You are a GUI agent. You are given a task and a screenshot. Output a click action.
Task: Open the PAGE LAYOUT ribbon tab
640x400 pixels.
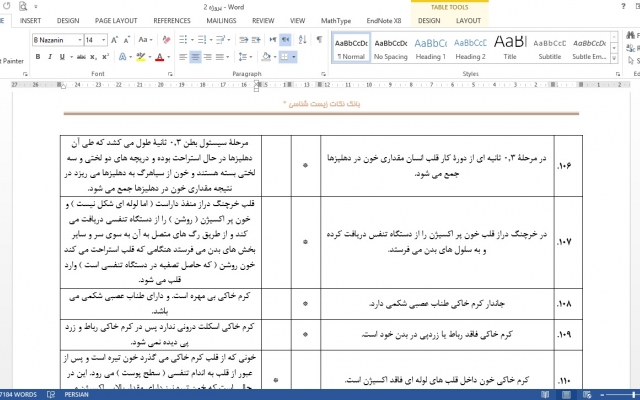click(x=116, y=21)
